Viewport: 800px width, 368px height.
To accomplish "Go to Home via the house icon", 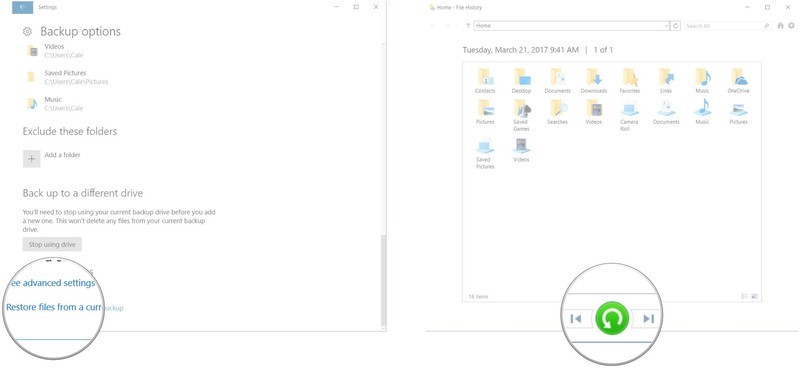I will 781,26.
